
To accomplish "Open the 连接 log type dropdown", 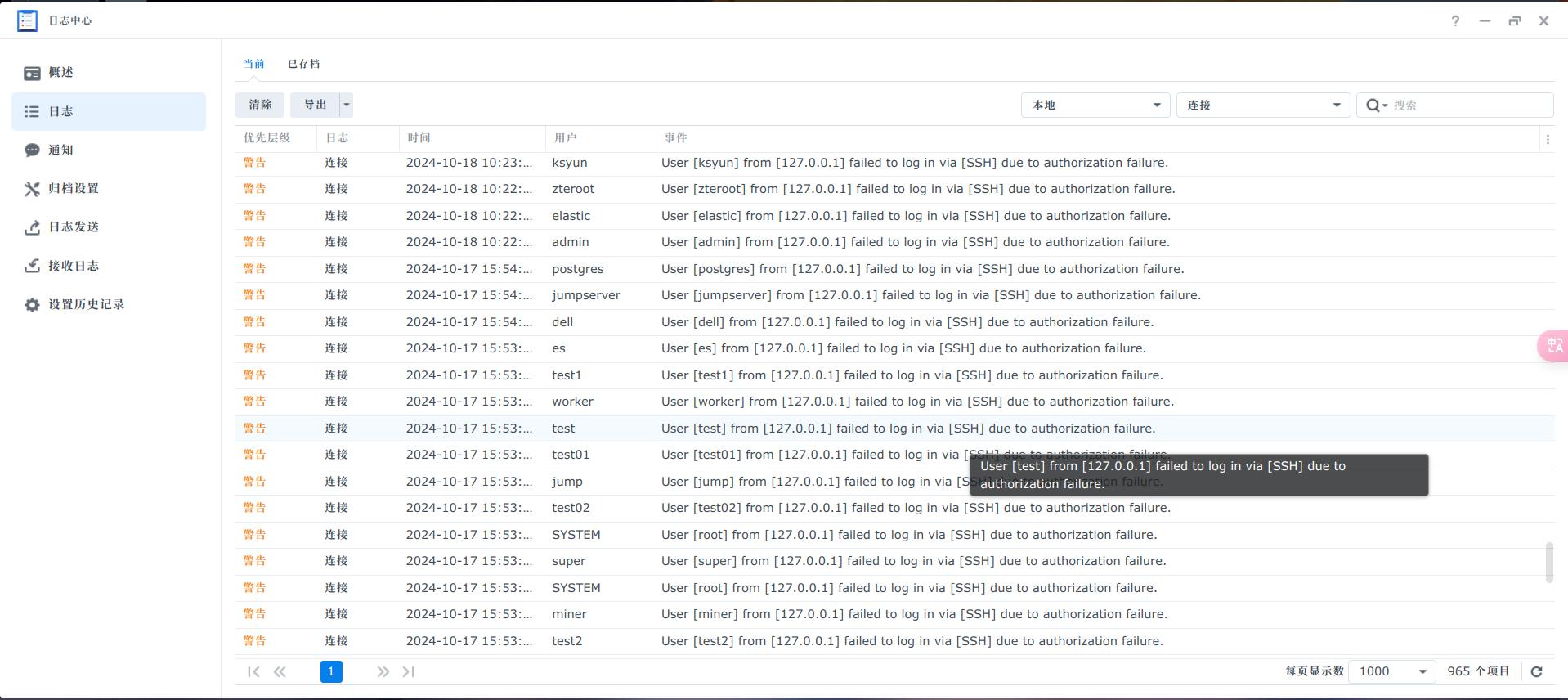I will pos(1263,105).
